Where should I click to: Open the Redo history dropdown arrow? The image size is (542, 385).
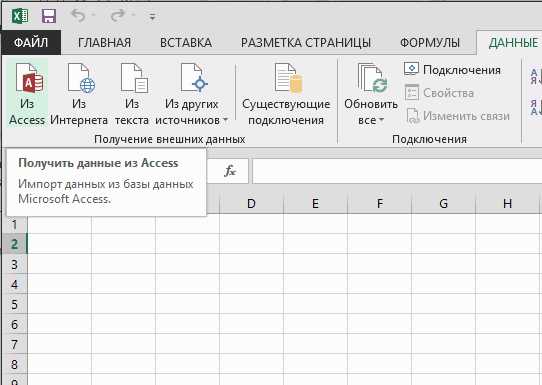133,16
